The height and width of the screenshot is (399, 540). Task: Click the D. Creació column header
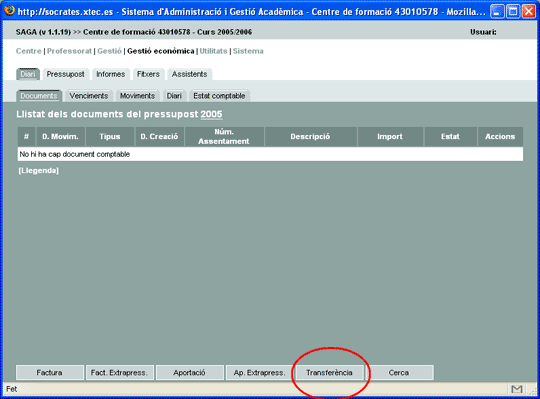[159, 137]
